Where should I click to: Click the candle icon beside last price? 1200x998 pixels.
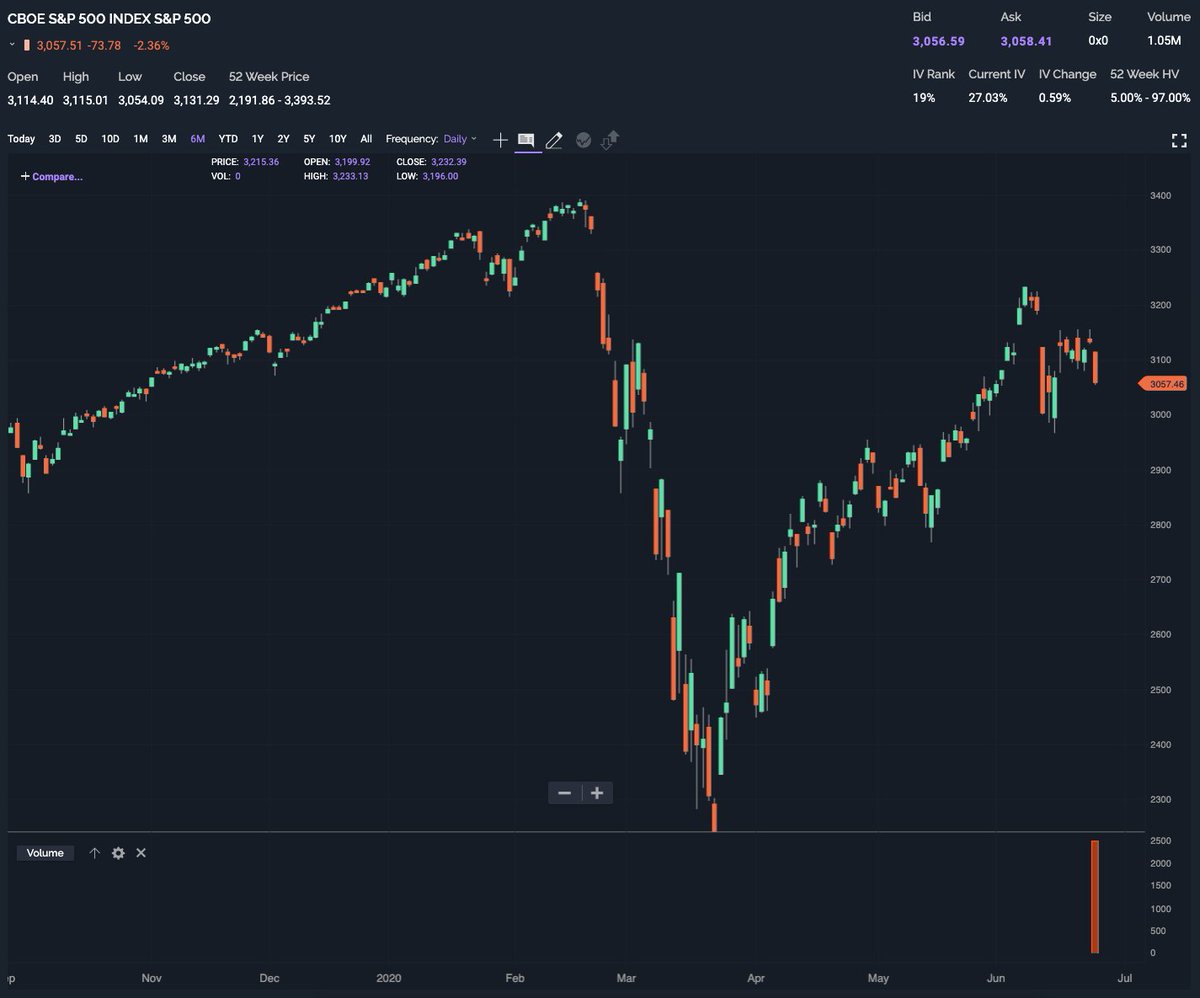tap(27, 45)
